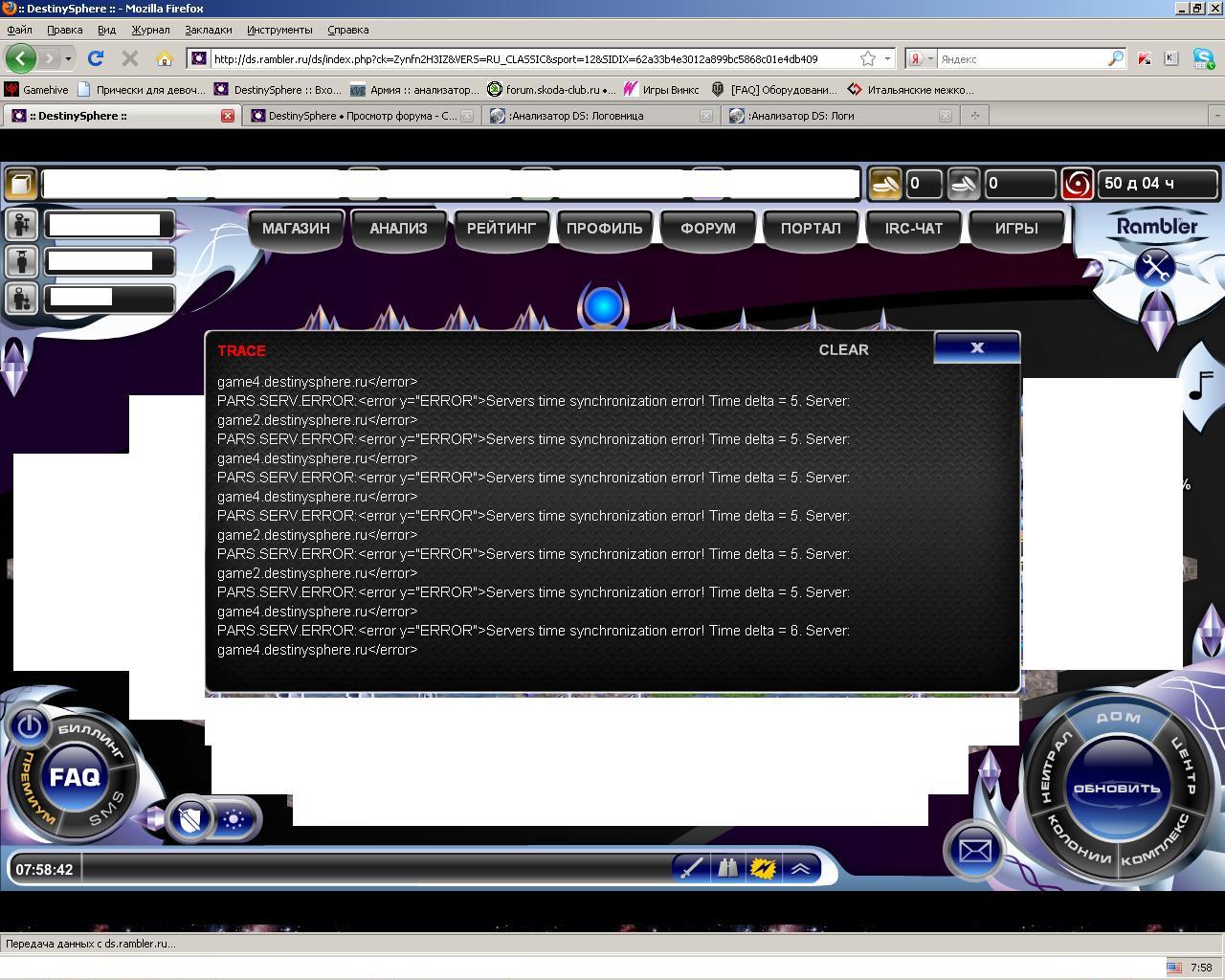
Task: Click CLEAR in the trace window
Action: click(x=843, y=350)
